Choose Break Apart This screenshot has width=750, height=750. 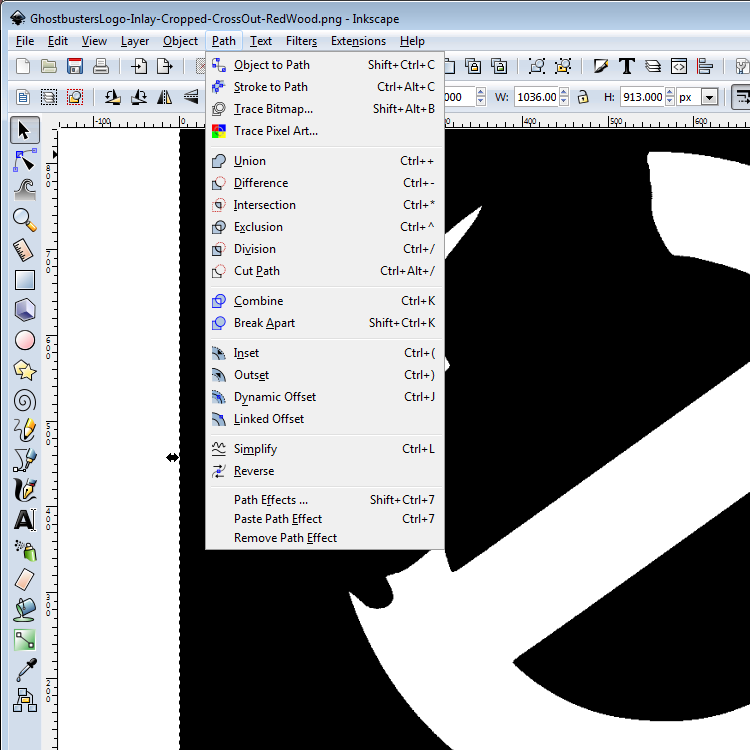tap(324, 323)
